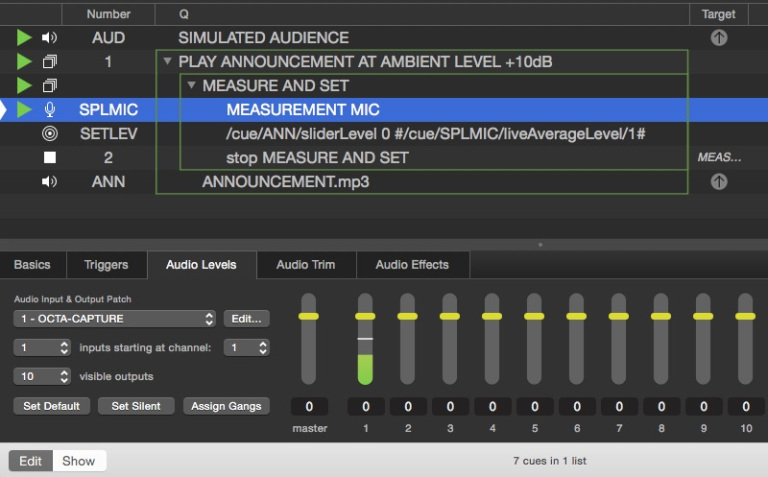Click the green play arrow beside AUD cue

(x=24, y=38)
